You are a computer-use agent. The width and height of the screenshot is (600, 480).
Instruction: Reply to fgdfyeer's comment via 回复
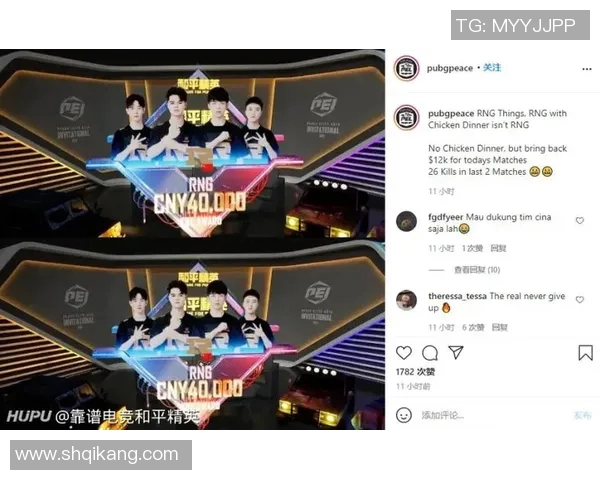click(499, 248)
